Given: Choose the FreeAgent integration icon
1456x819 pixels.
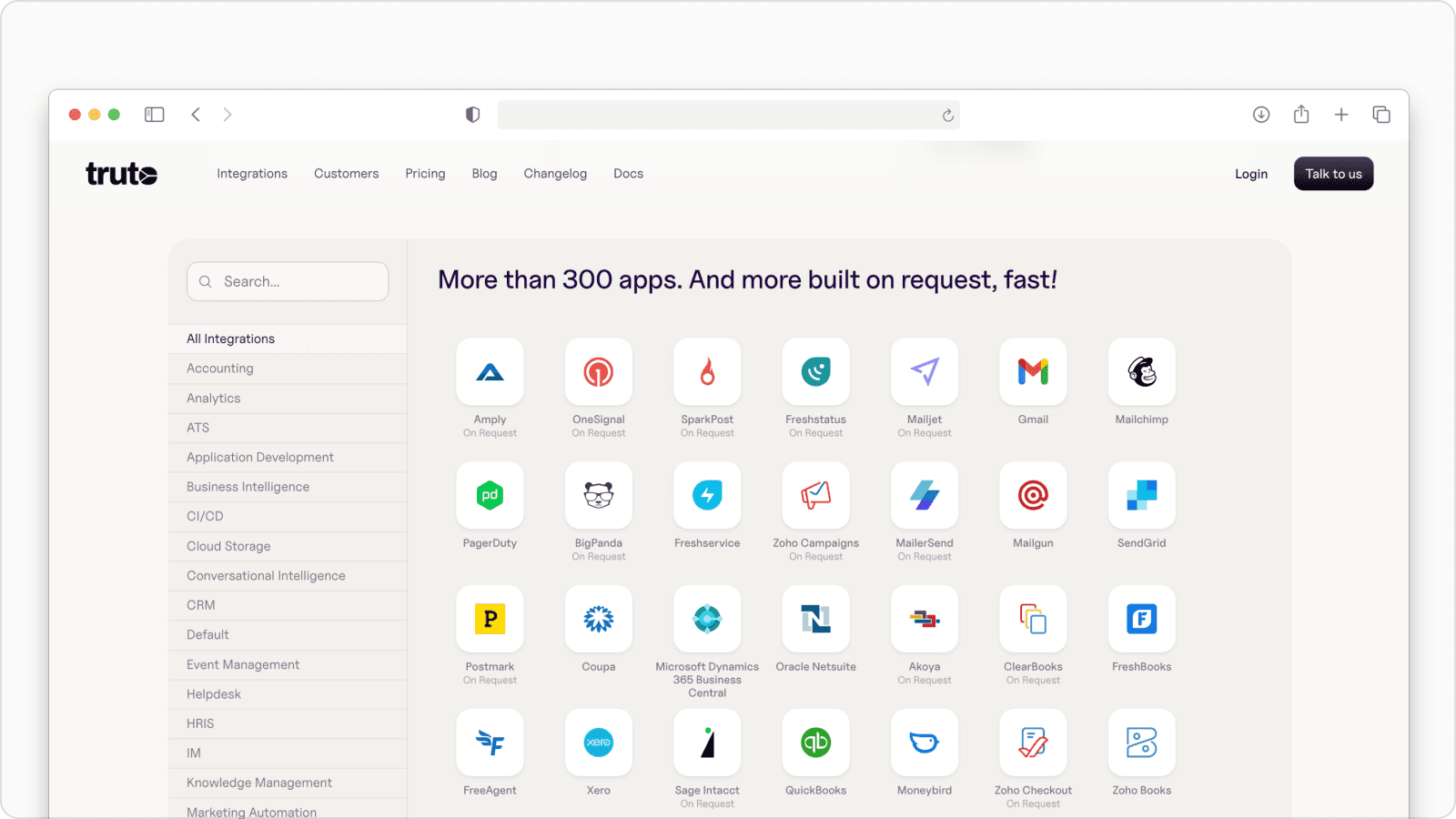Looking at the screenshot, I should (490, 743).
